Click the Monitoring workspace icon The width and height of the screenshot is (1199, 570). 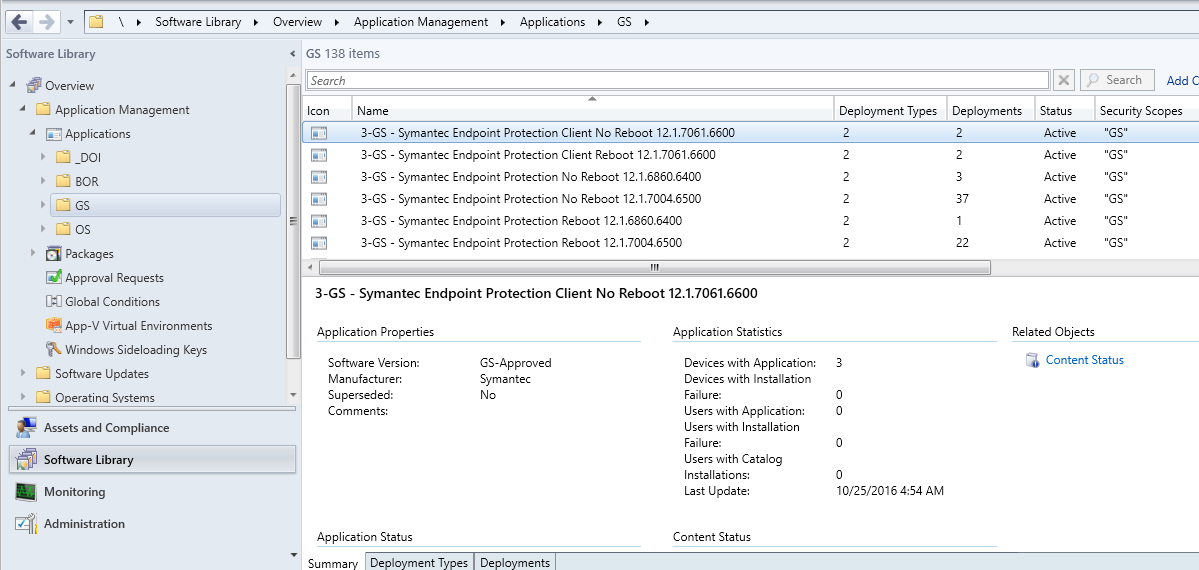pos(26,492)
